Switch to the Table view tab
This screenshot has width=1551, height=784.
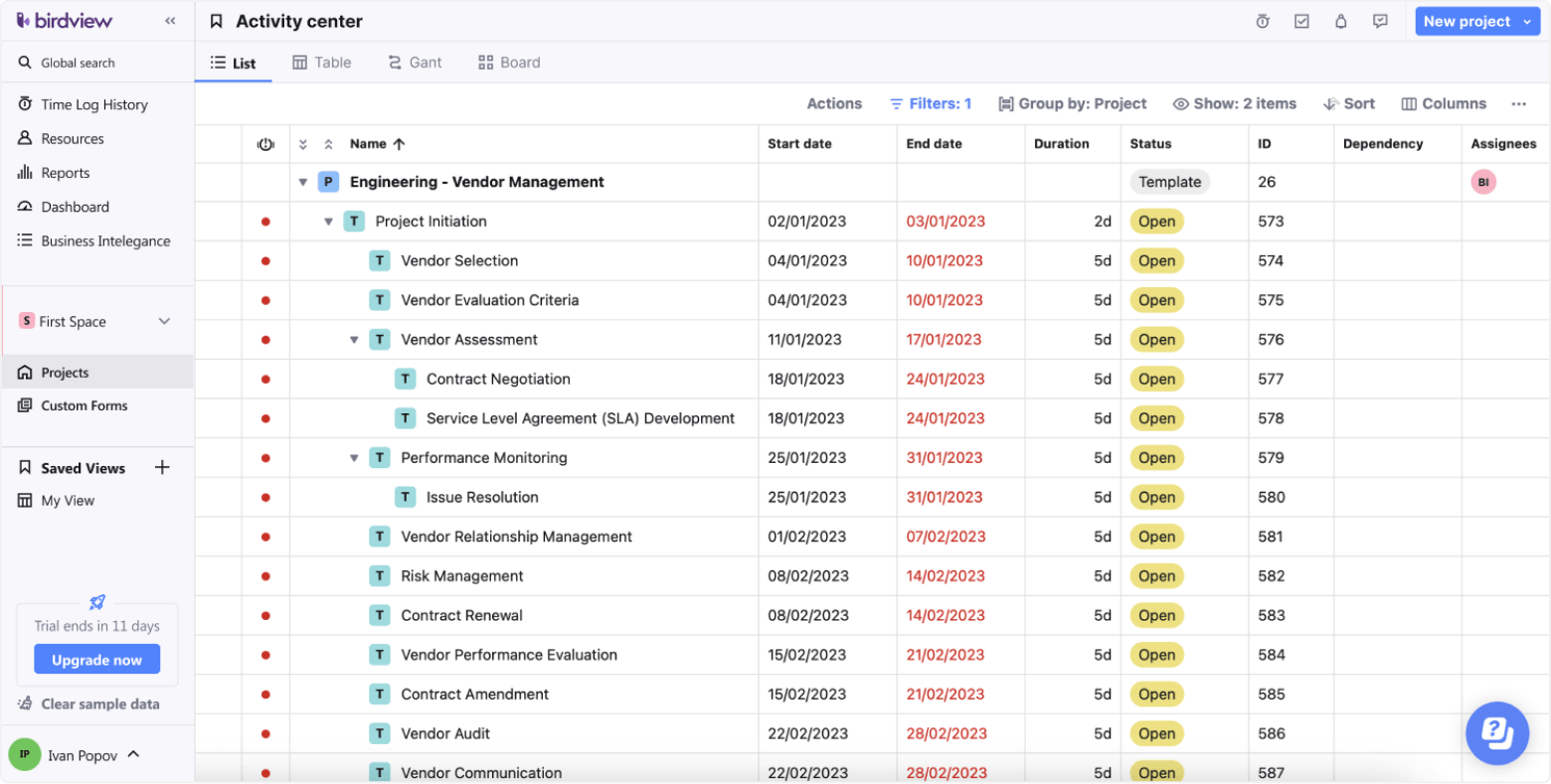click(x=321, y=63)
